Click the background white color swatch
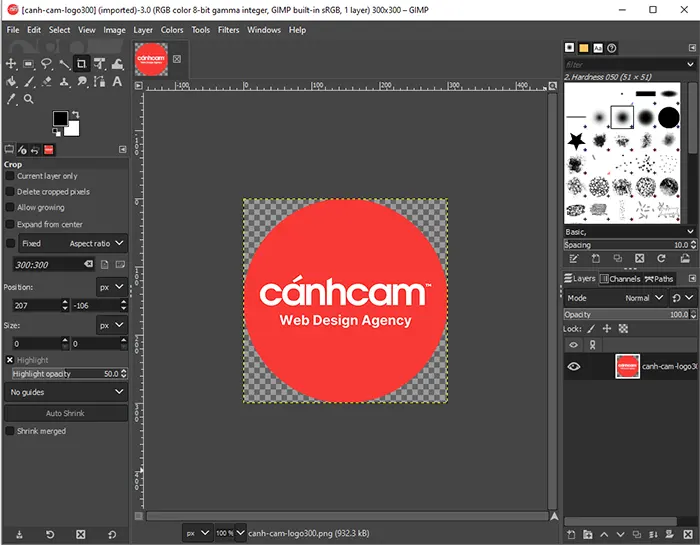 [74, 130]
